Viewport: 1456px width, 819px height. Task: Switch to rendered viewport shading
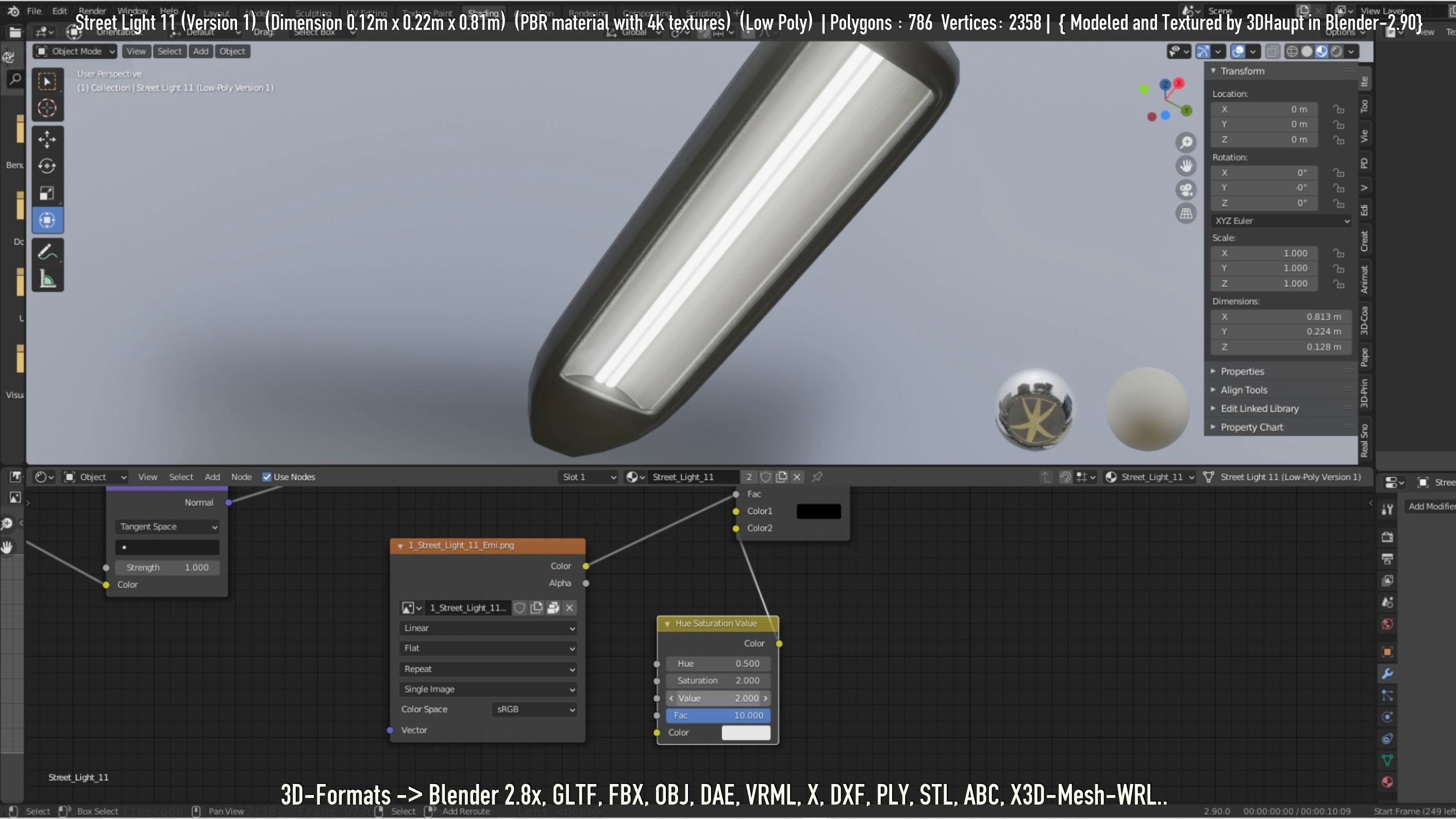coord(1336,52)
